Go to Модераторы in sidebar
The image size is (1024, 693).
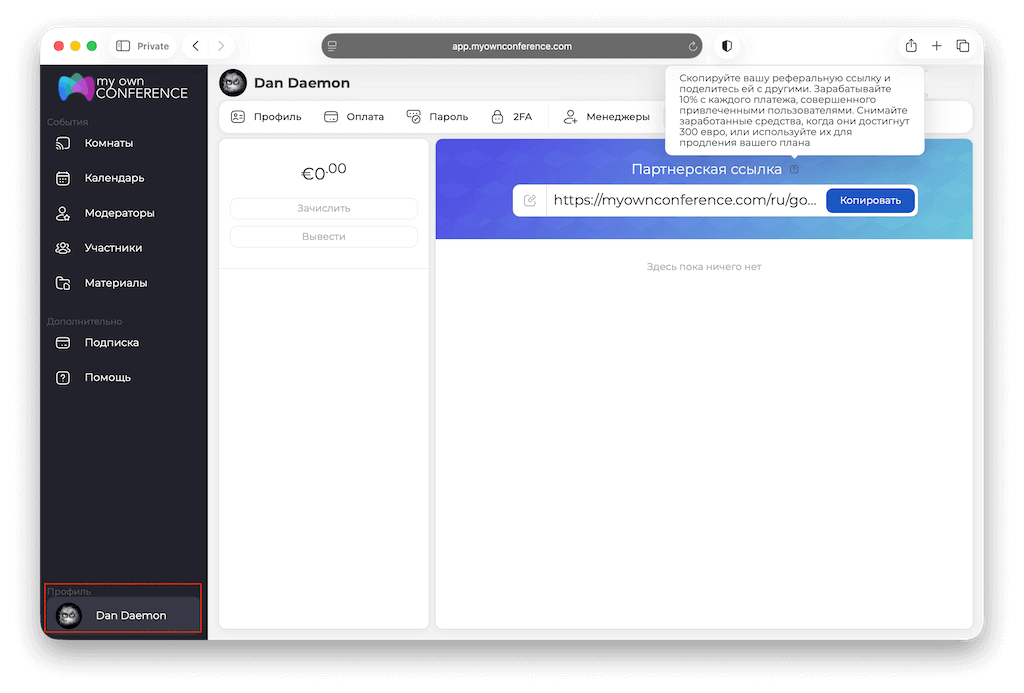pyautogui.click(x=119, y=213)
